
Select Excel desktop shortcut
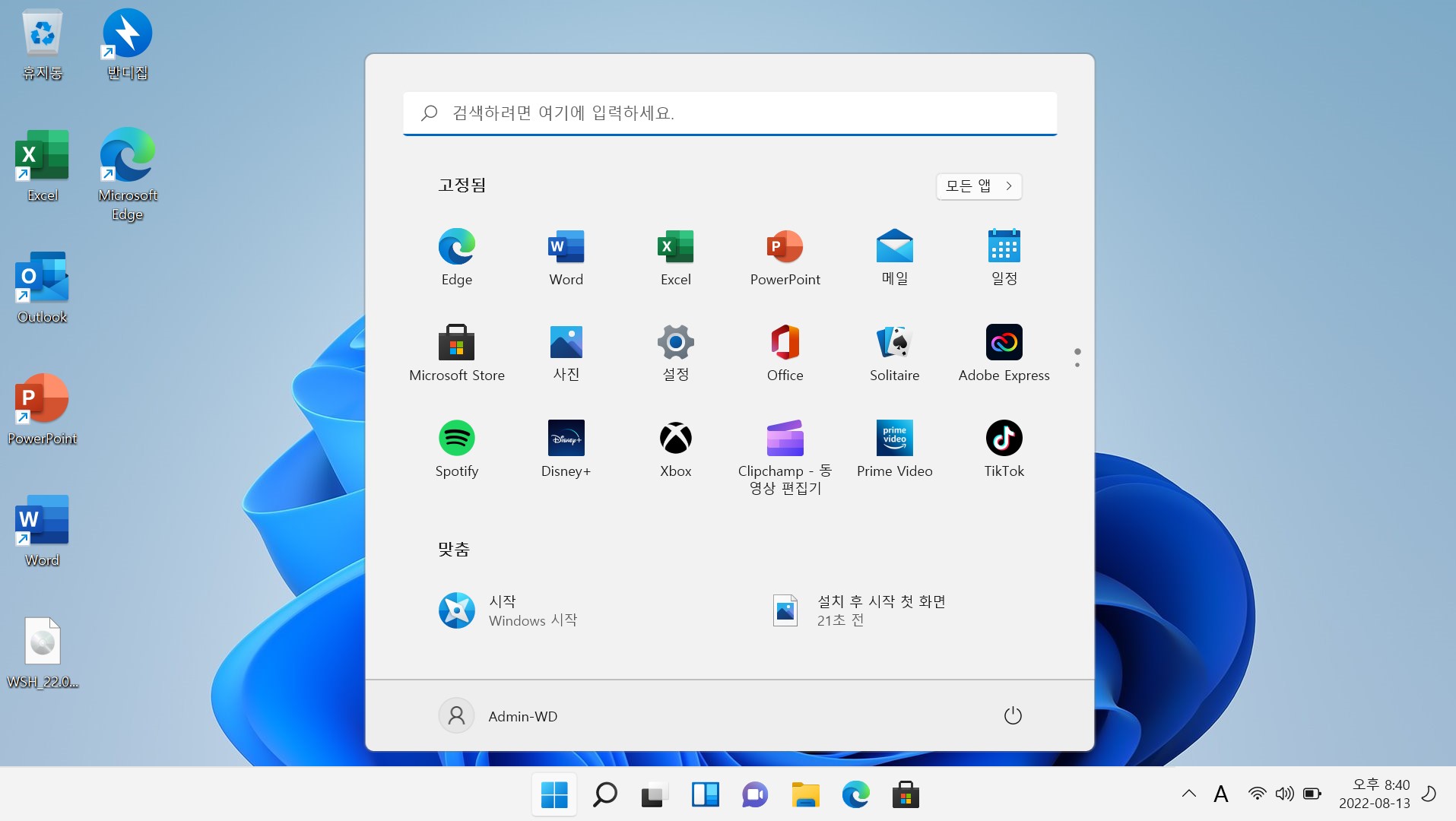(x=43, y=166)
